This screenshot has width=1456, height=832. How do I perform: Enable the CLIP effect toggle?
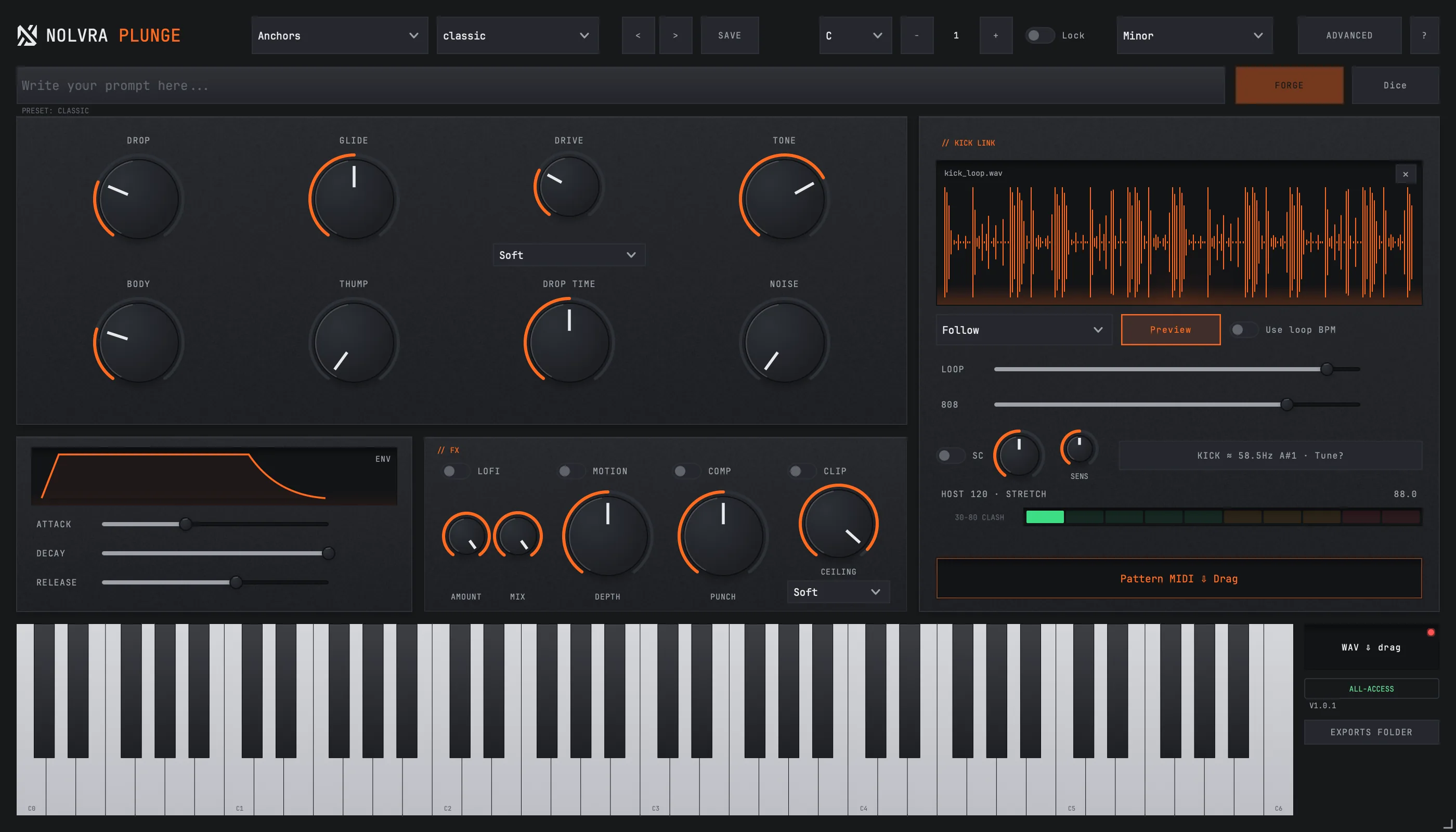802,471
